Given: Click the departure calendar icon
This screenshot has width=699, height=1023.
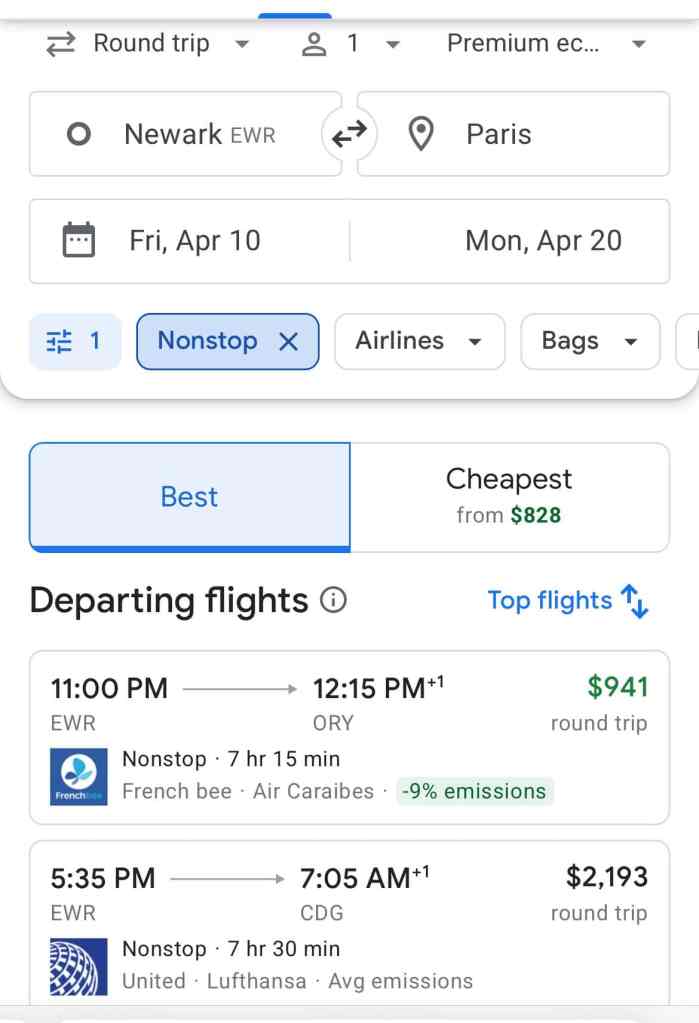Looking at the screenshot, I should pyautogui.click(x=79, y=241).
